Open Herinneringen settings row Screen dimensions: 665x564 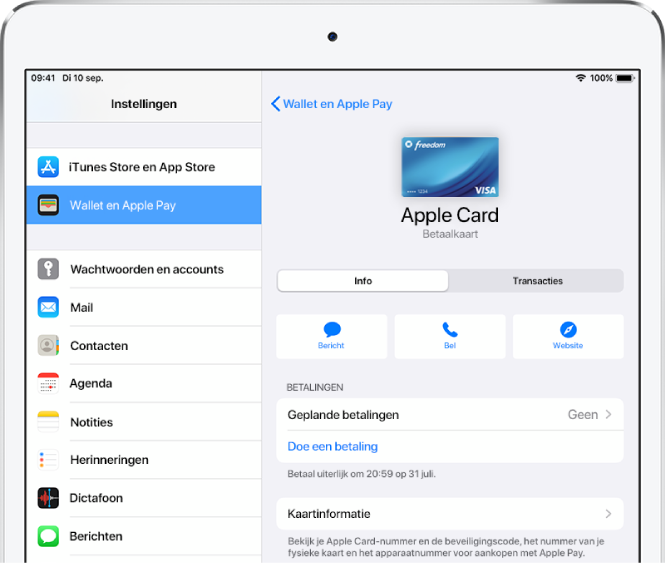click(144, 460)
